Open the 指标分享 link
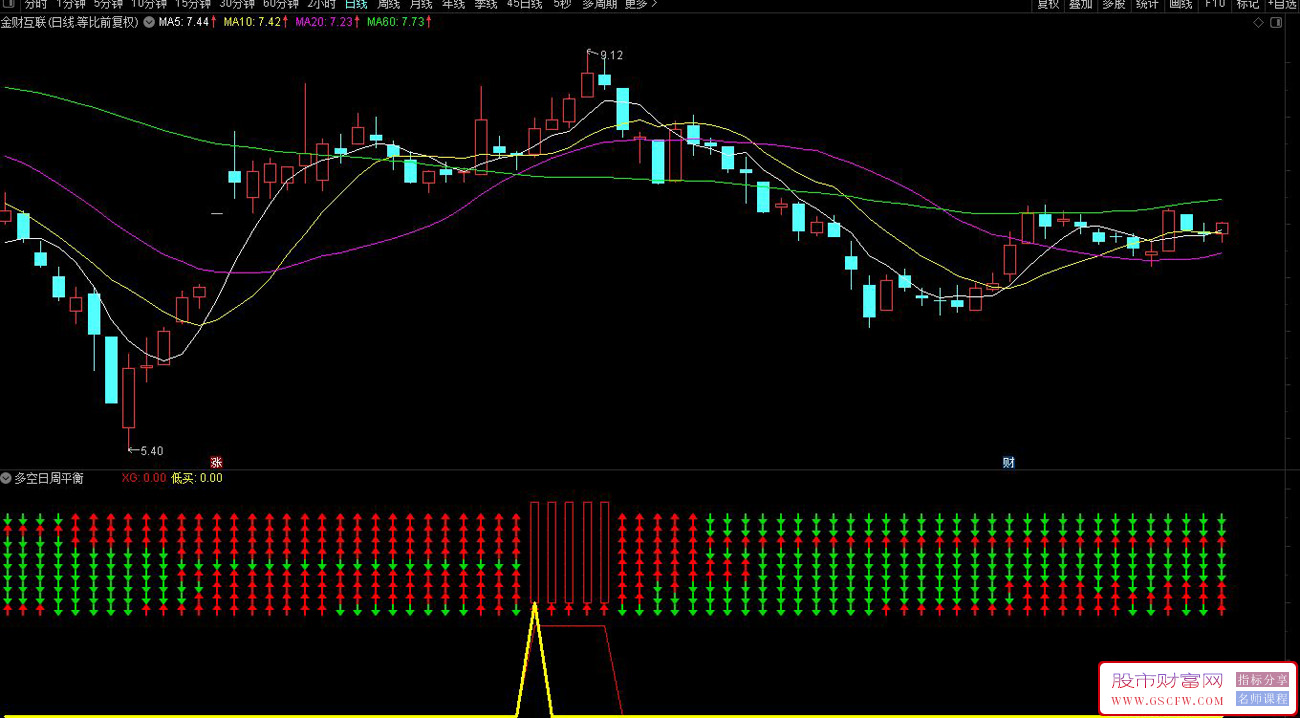This screenshot has width=1300, height=718. [1263, 680]
